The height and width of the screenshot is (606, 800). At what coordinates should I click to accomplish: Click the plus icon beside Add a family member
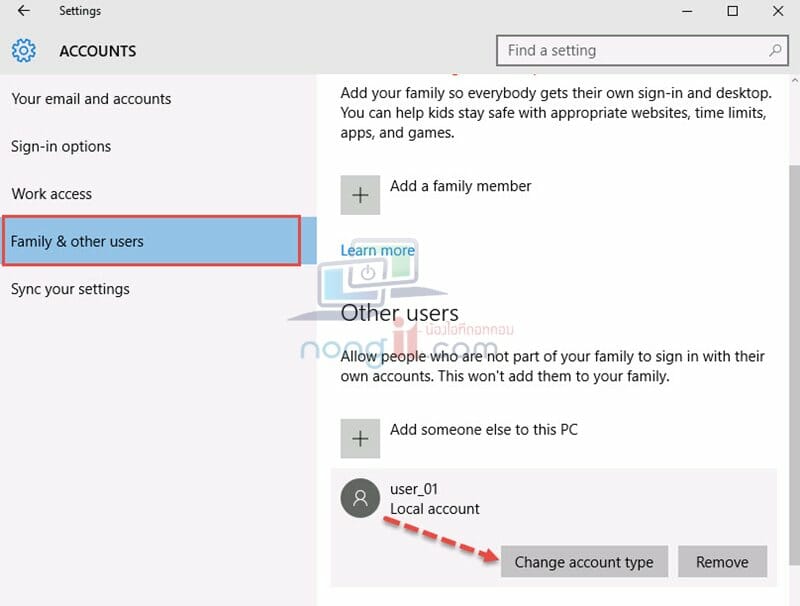(x=360, y=194)
